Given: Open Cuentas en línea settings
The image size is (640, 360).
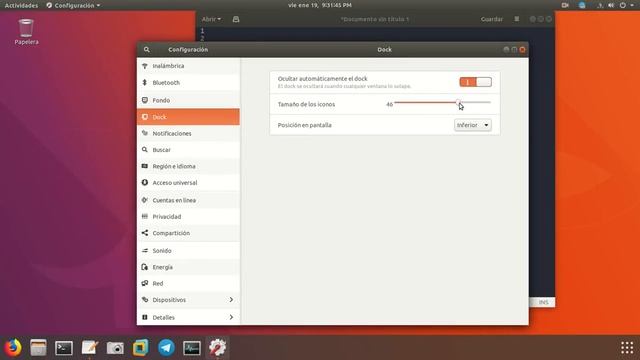Looking at the screenshot, I should 188,200.
